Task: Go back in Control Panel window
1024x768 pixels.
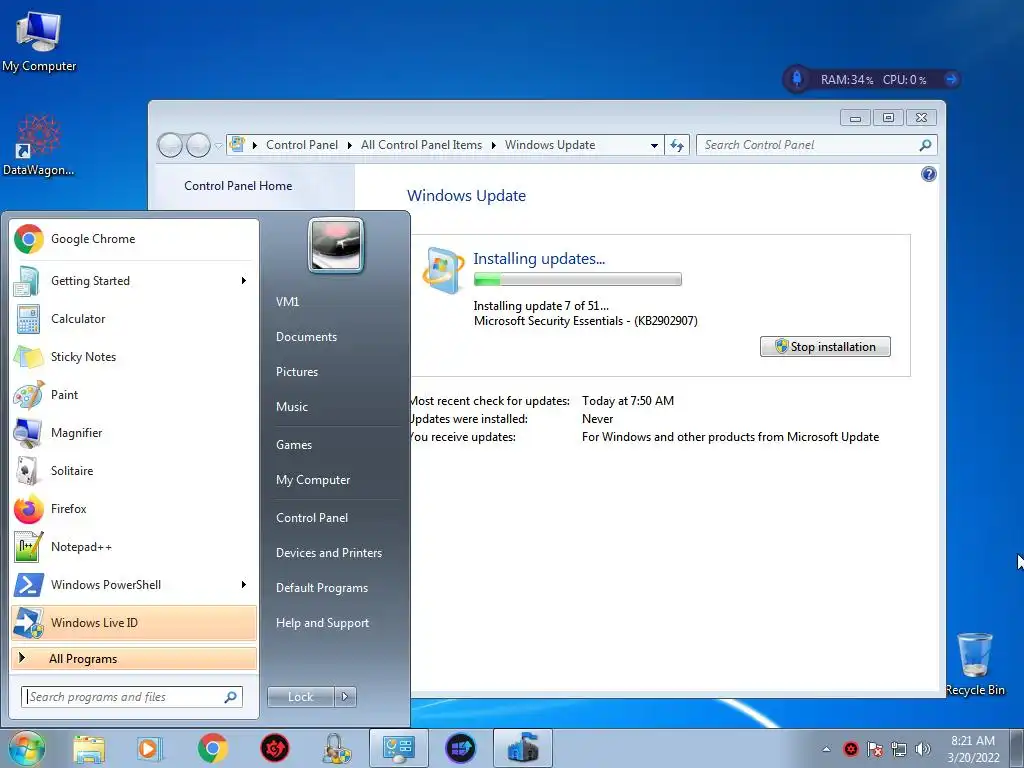Action: pos(170,145)
